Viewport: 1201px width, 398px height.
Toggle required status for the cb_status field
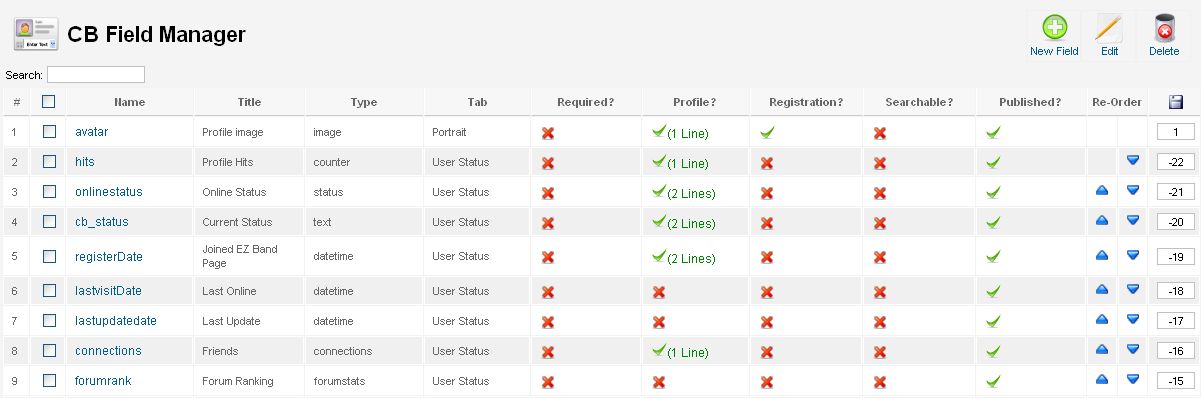(548, 222)
